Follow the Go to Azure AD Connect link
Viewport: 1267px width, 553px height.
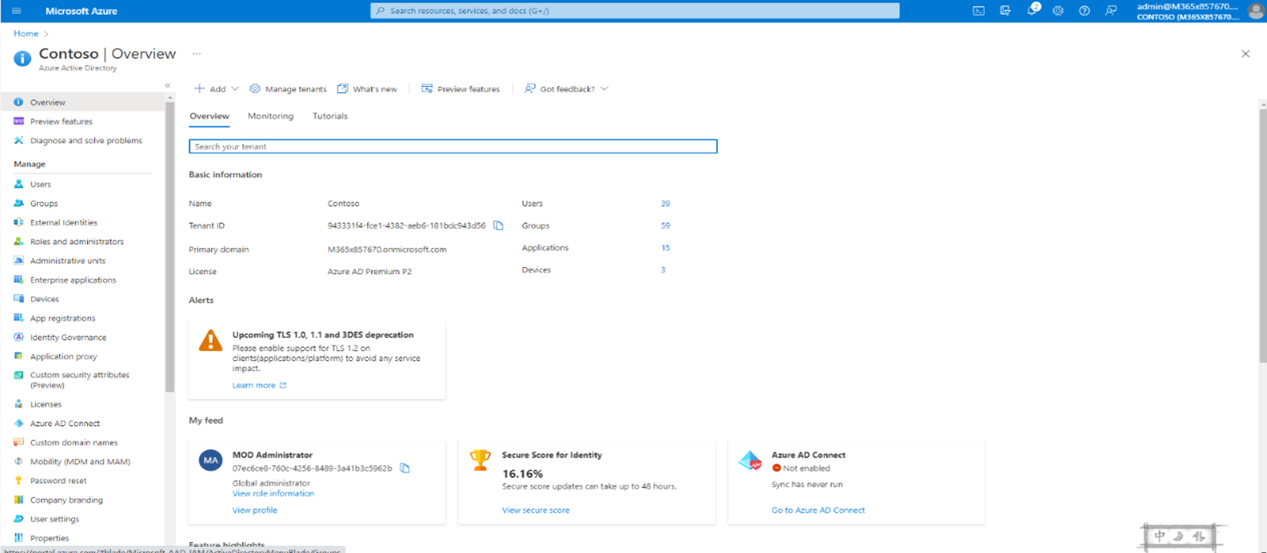(x=818, y=510)
